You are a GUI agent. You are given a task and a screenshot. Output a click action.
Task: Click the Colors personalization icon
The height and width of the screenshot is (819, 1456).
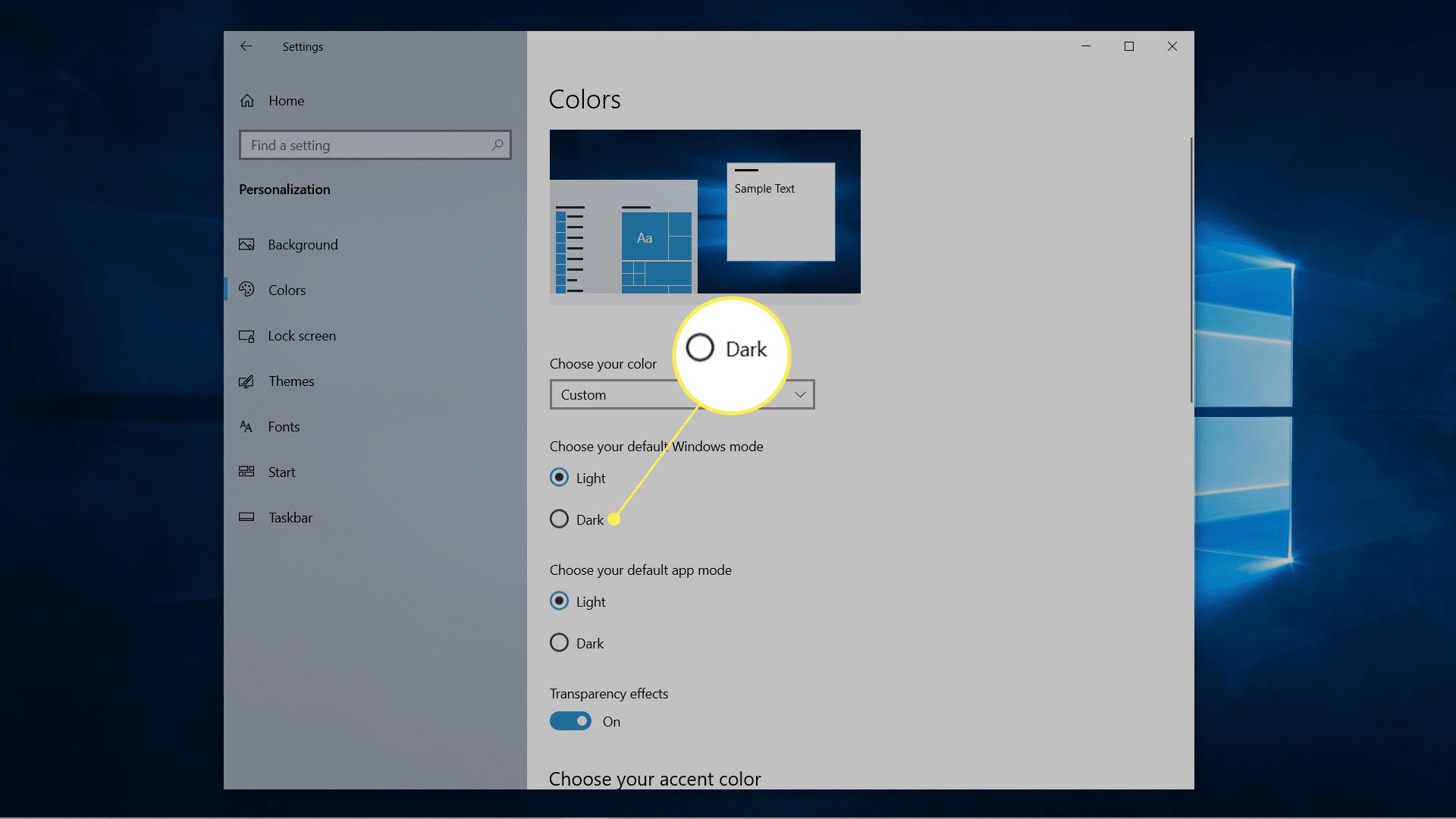click(247, 289)
